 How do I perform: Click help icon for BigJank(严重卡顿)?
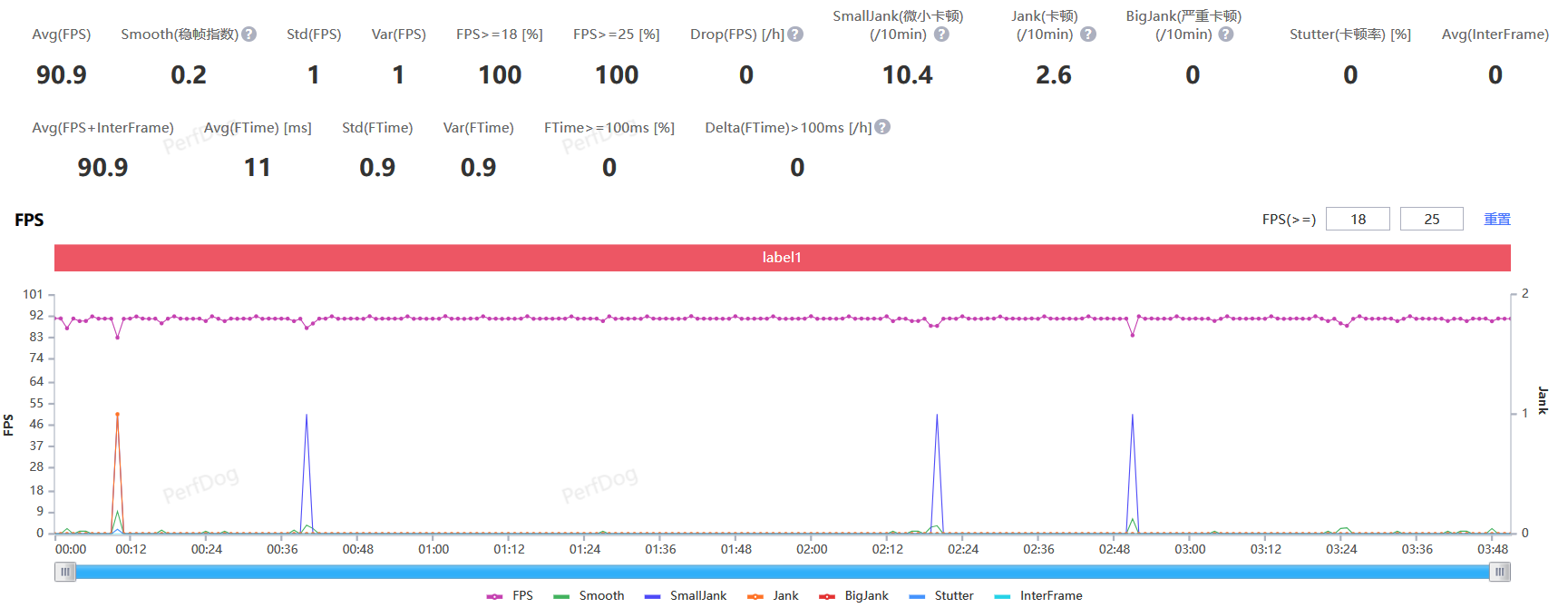point(1226,34)
